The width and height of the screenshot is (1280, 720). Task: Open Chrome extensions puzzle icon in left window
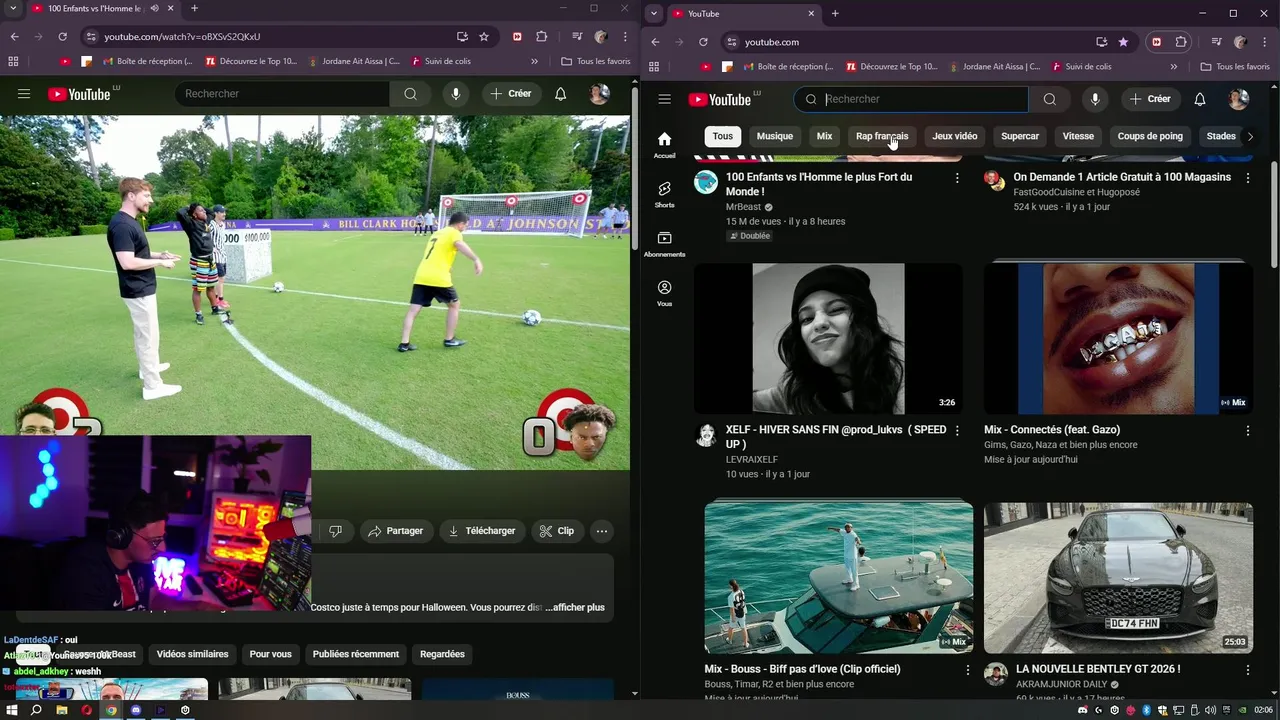point(542,36)
